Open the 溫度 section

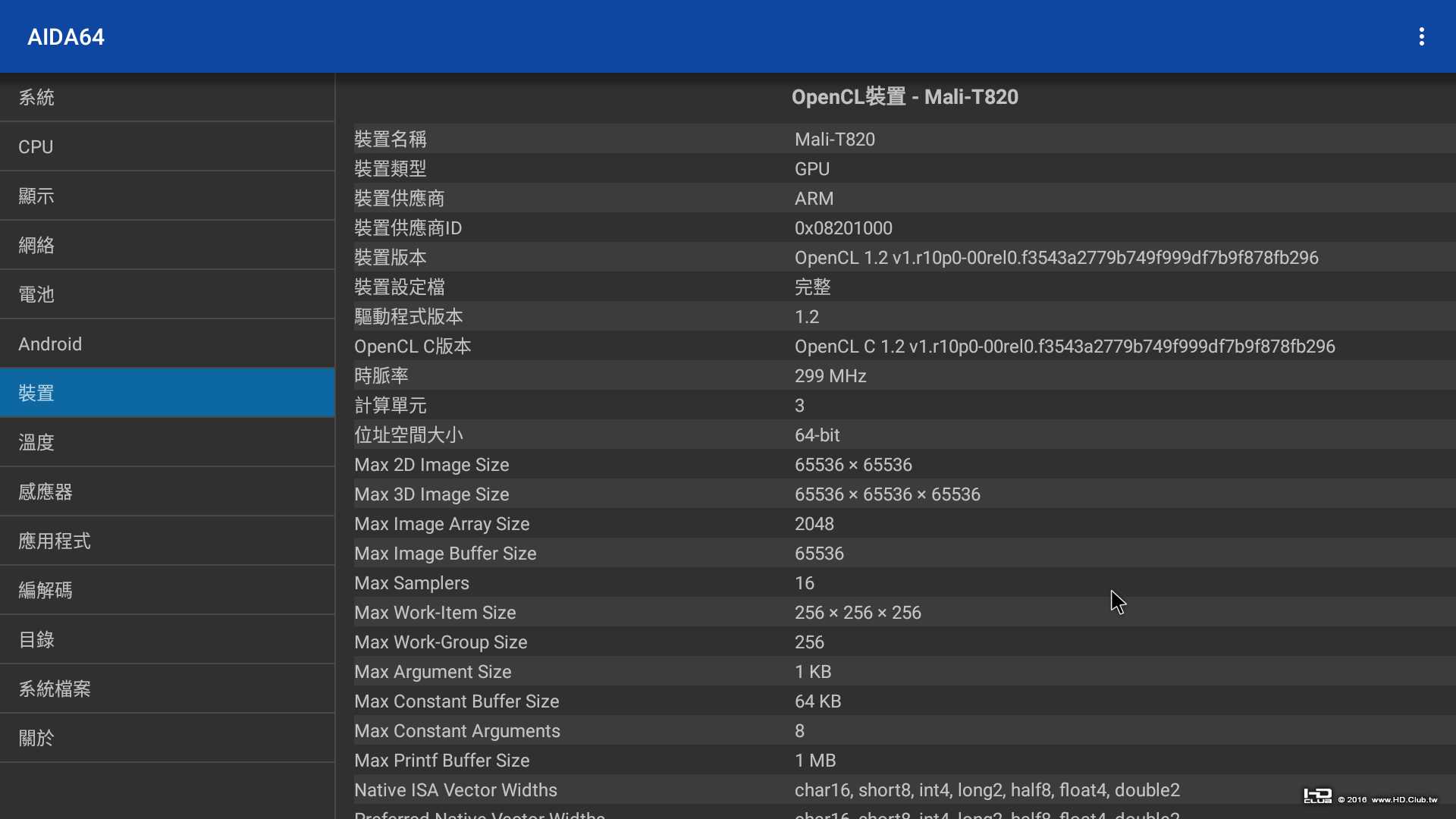click(x=167, y=442)
